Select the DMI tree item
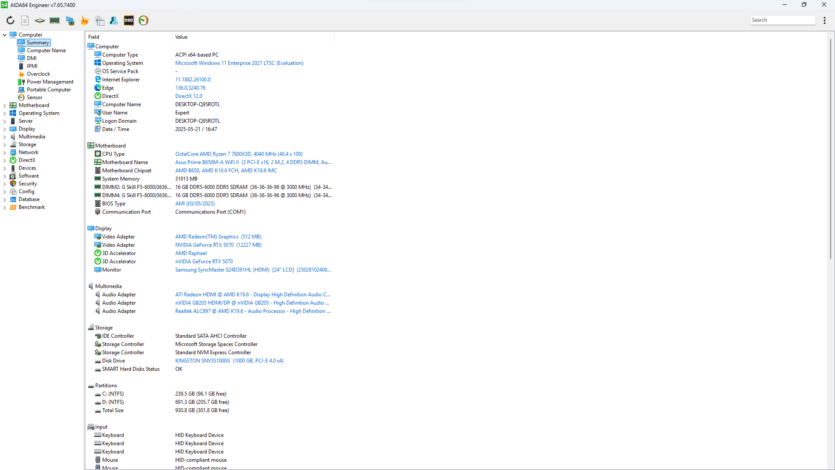The image size is (835, 470). click(32, 58)
